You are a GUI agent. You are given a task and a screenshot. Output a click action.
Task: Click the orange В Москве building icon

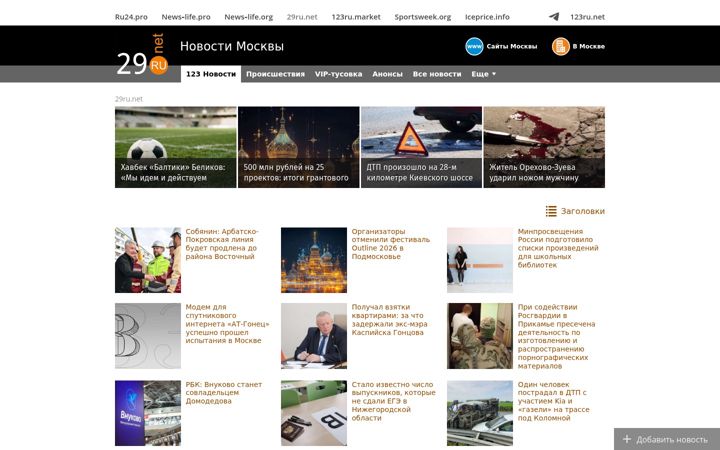(x=561, y=46)
